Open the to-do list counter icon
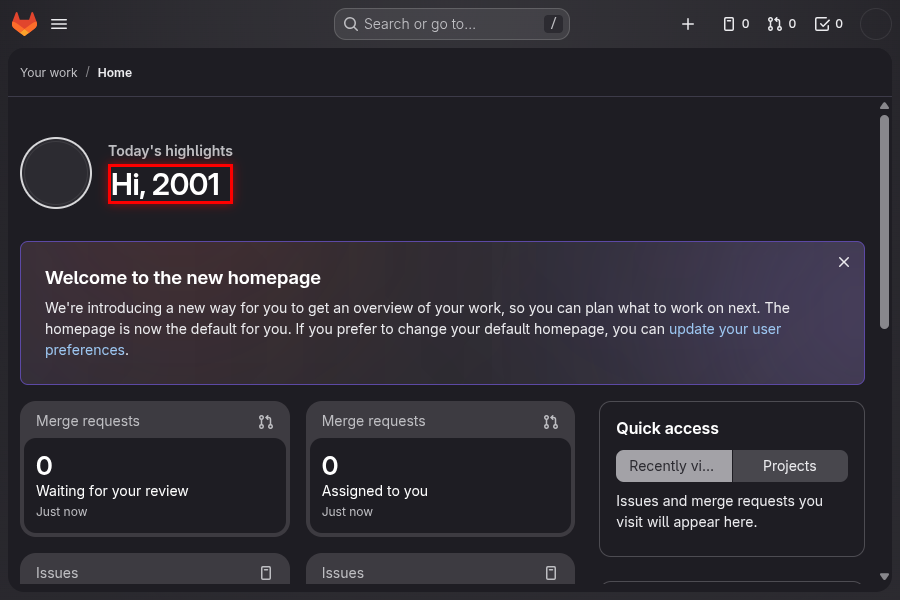 [x=829, y=24]
